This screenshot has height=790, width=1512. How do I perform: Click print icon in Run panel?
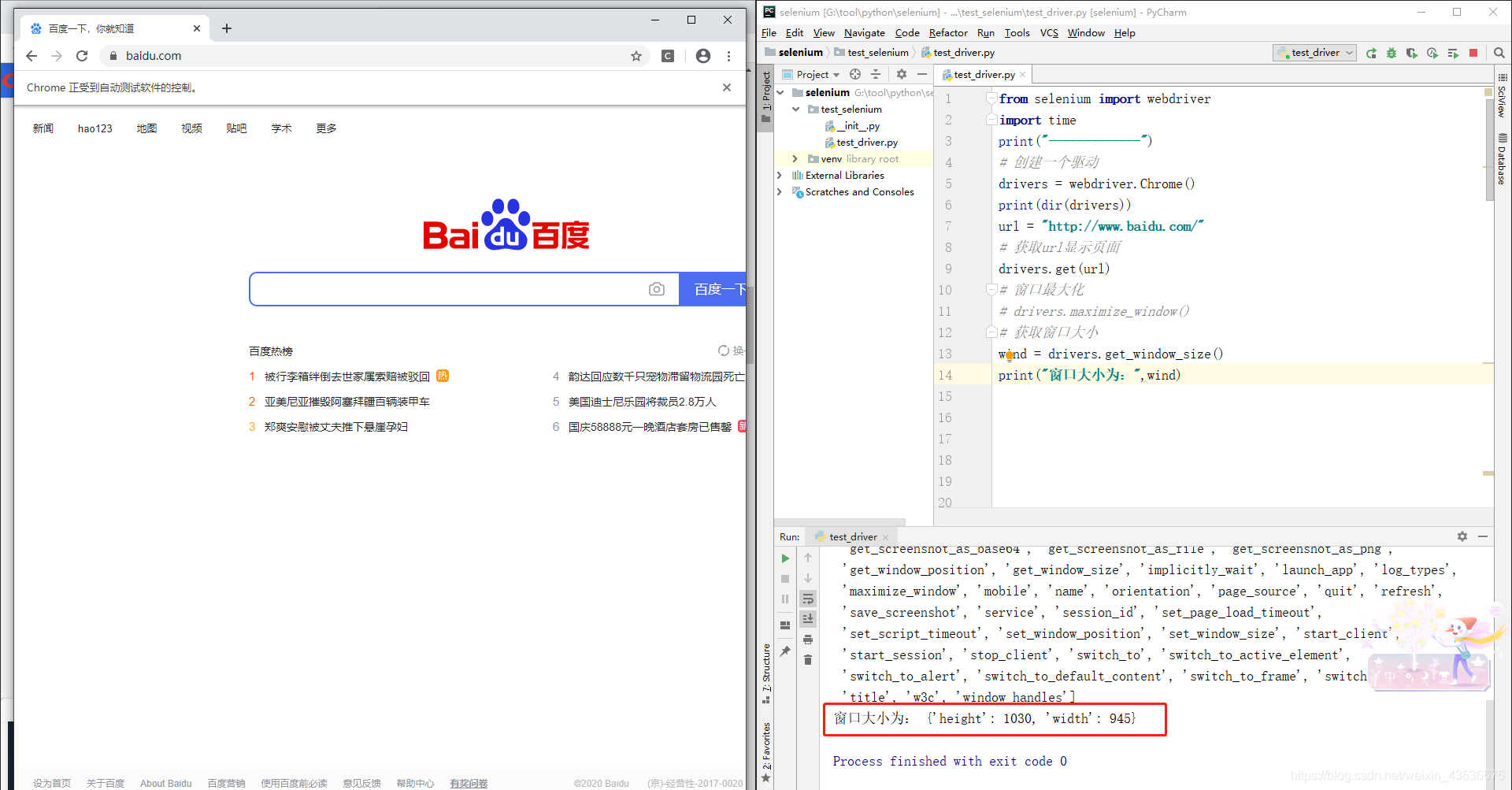pos(808,640)
